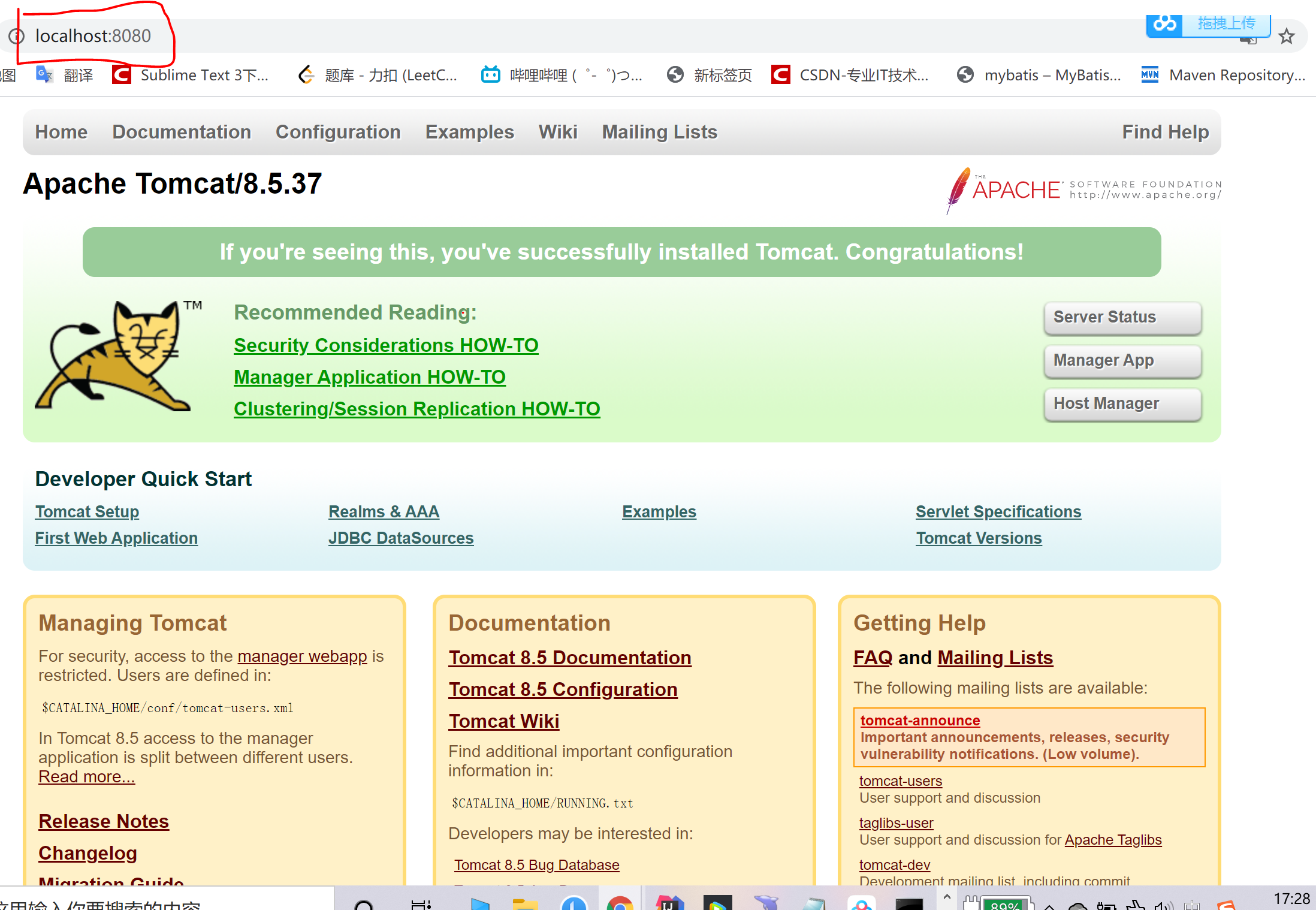Launch IntelliJ IDEA from the taskbar
Viewport: 1316px width, 910px height.
tap(671, 901)
